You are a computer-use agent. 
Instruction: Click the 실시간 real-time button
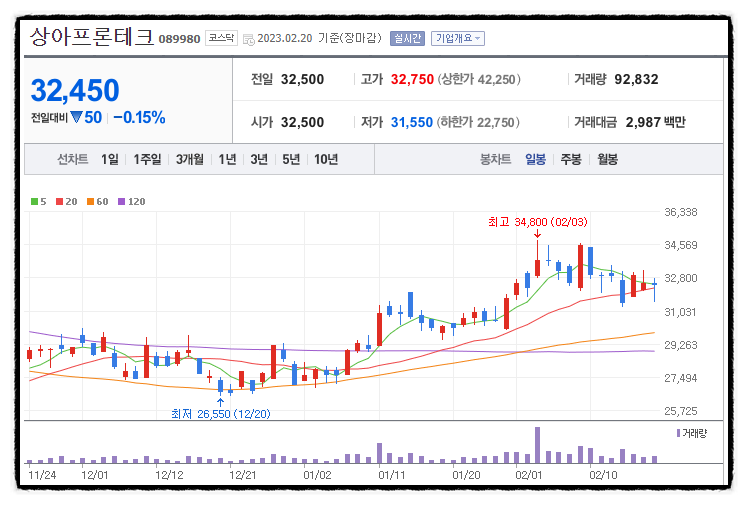(407, 38)
